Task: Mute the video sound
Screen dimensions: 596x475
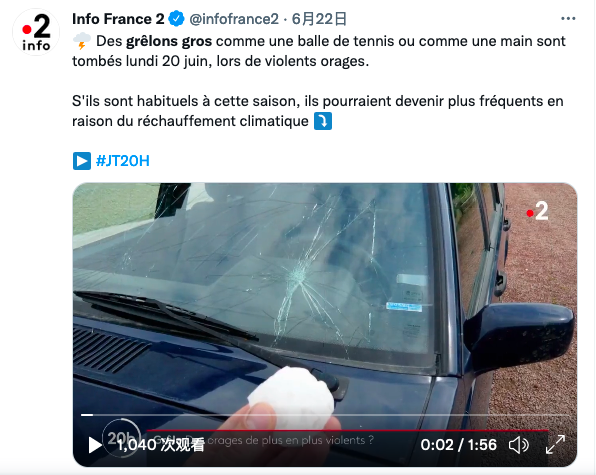Action: 518,445
